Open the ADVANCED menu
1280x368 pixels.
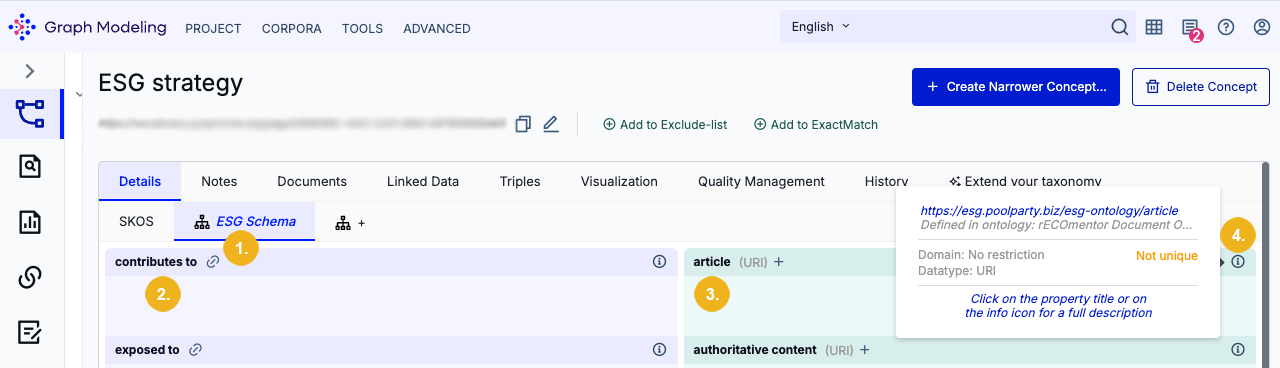tap(437, 28)
